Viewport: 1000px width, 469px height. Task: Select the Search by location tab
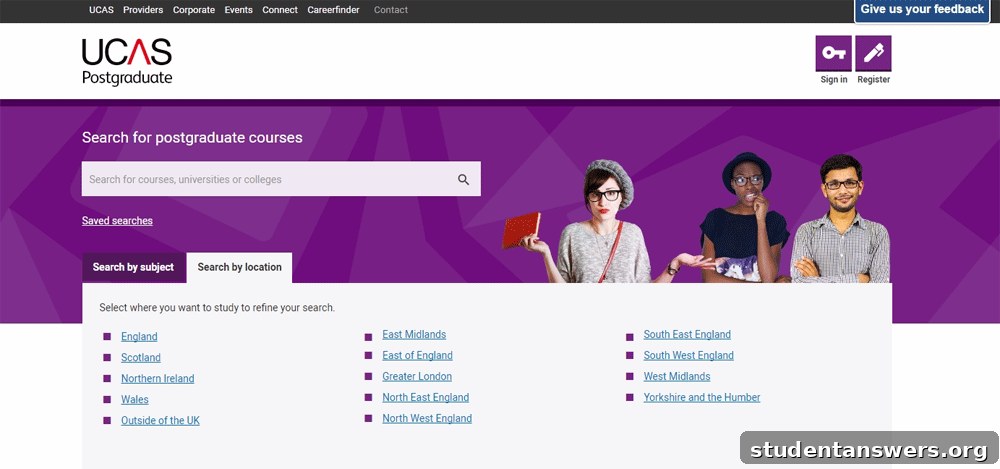[x=239, y=267]
